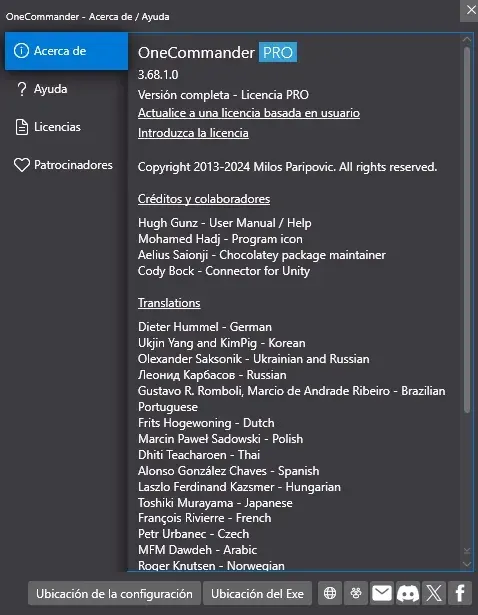Open the website globe icon
The width and height of the screenshot is (478, 615).
(x=330, y=593)
